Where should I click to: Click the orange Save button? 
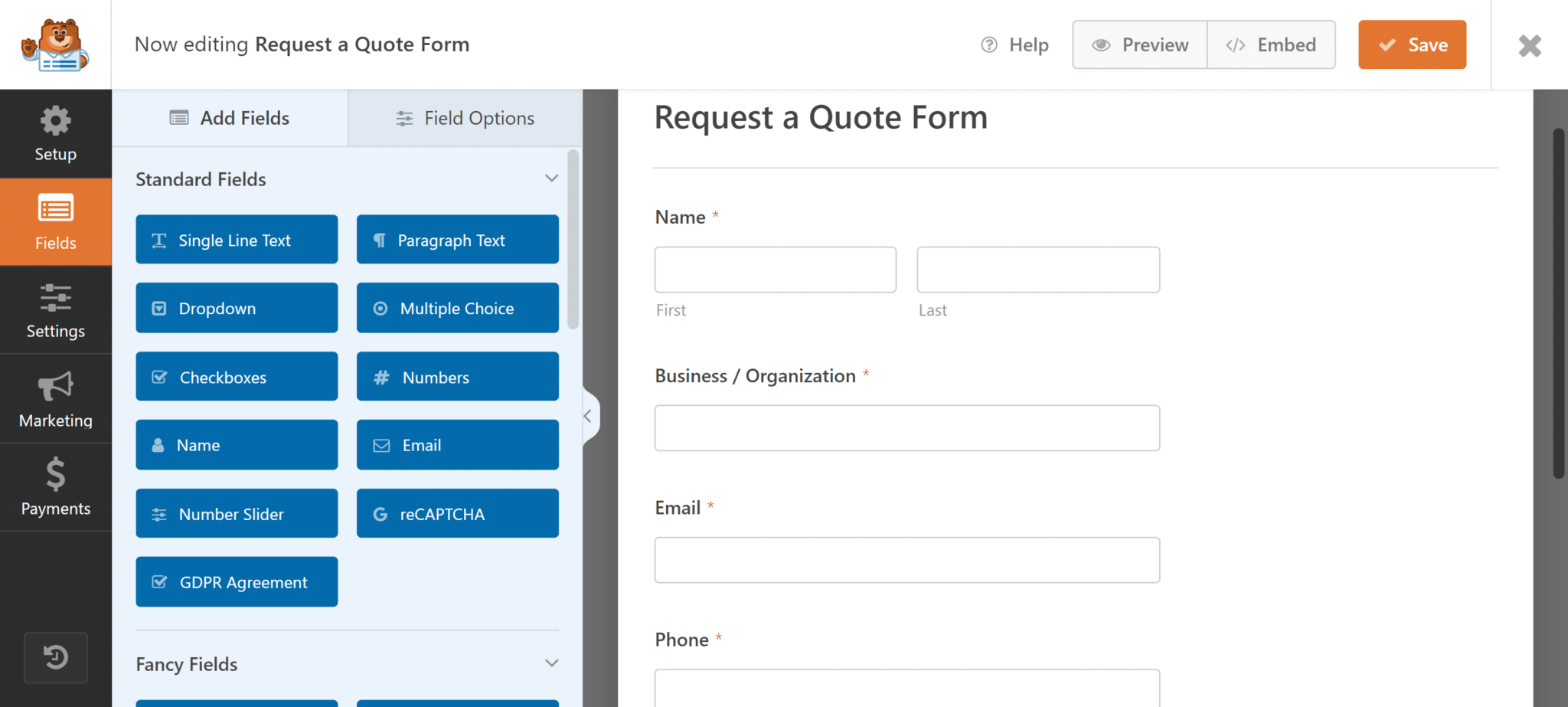1413,45
